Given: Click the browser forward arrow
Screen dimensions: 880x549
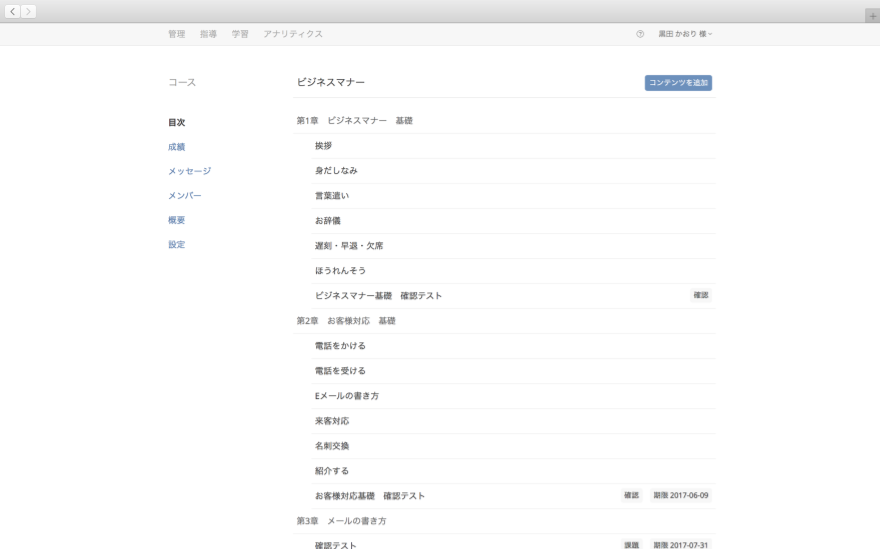Looking at the screenshot, I should coord(28,11).
